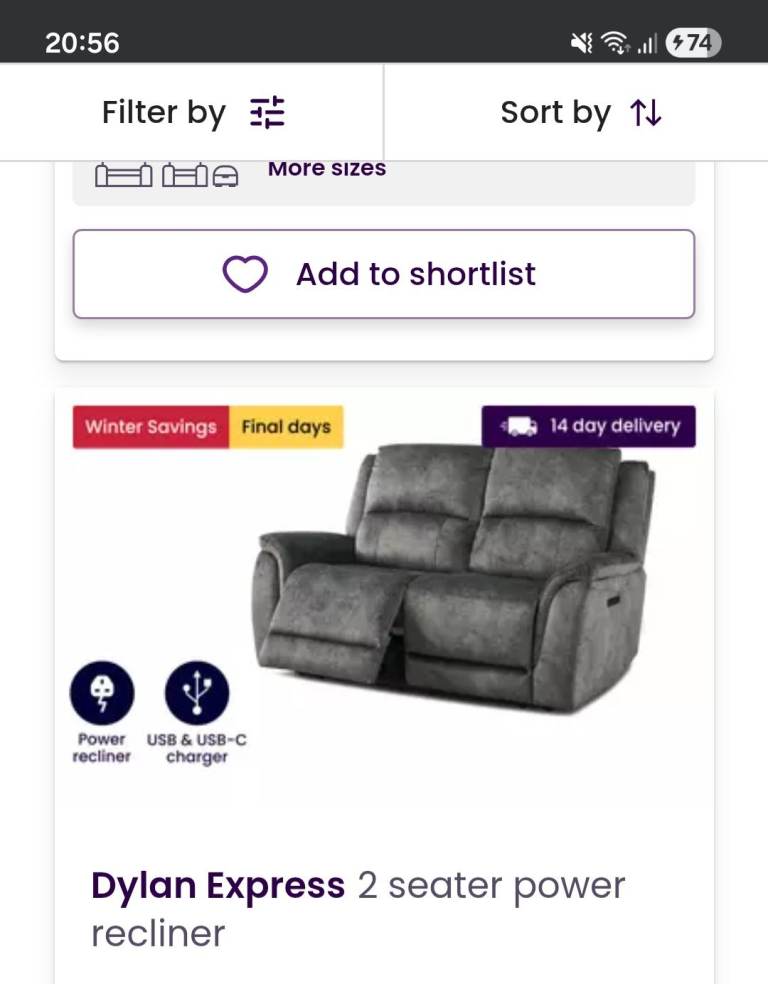The width and height of the screenshot is (768, 984).
Task: Tap the heart icon on shortlist button
Action: (x=245, y=274)
